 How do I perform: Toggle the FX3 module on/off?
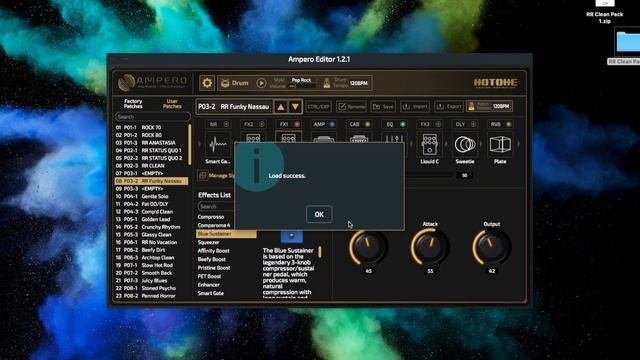[x=438, y=124]
